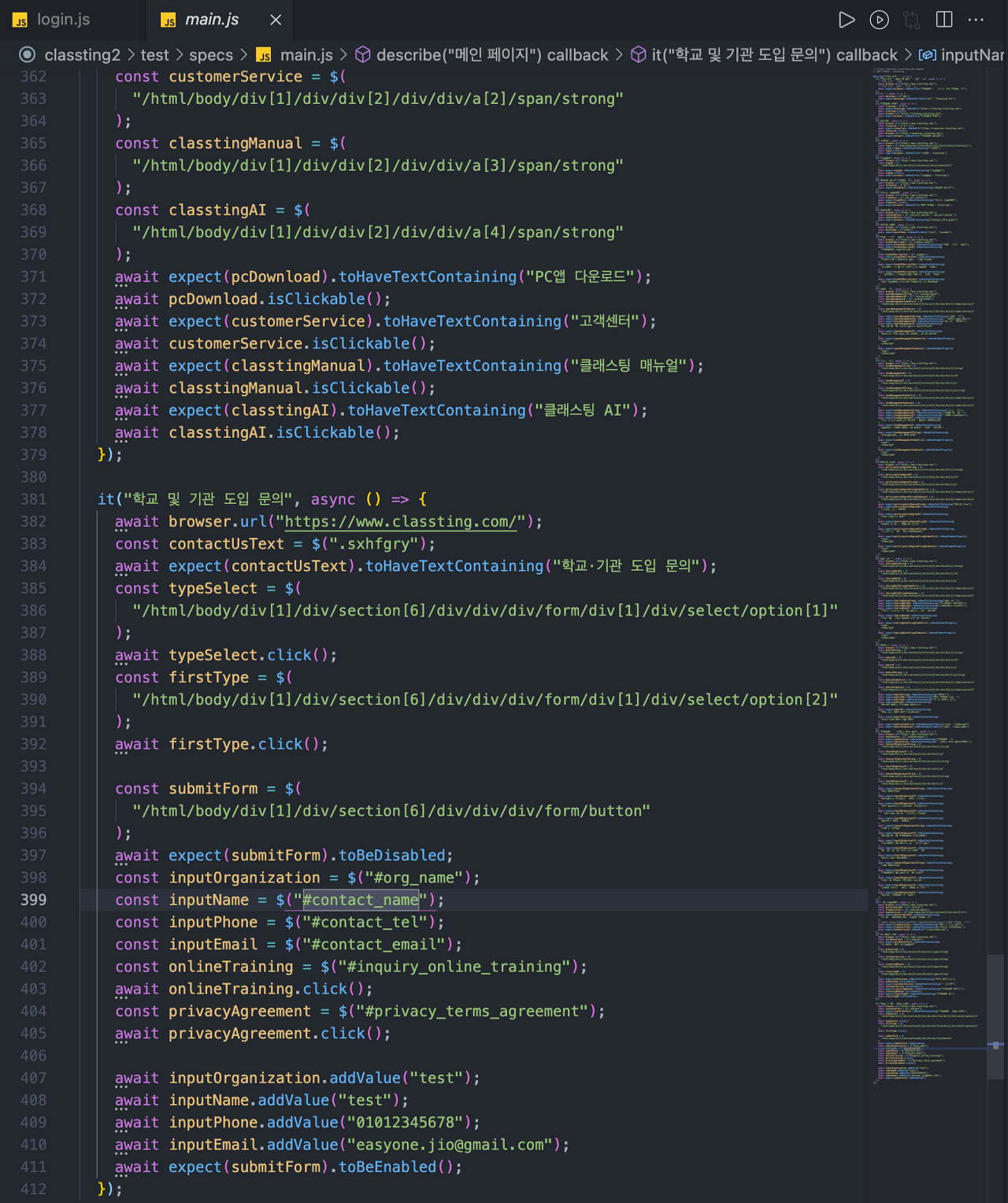The width and height of the screenshot is (1008, 1203).
Task: Click the form/button XPath string on line 395
Action: pyautogui.click(x=391, y=811)
